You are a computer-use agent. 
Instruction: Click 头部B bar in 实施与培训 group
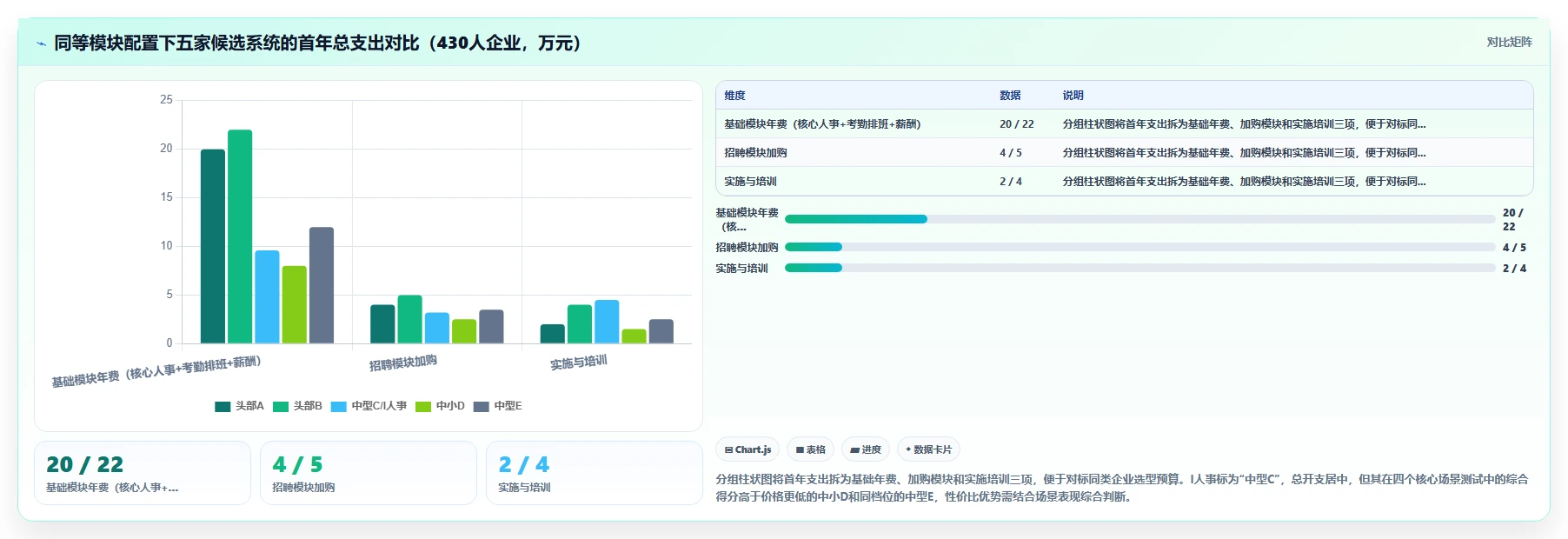(x=580, y=324)
